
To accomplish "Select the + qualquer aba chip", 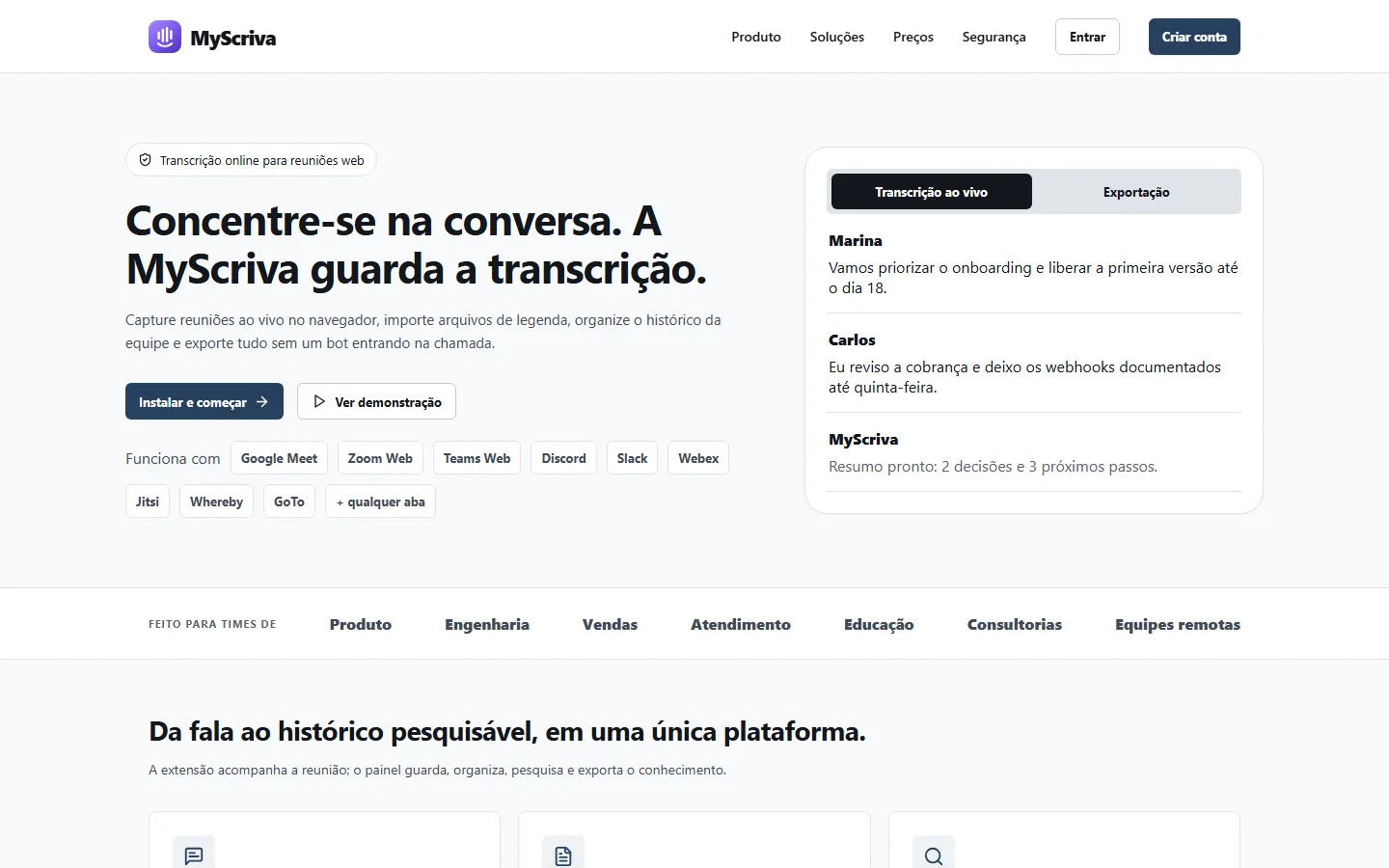I will (x=380, y=502).
